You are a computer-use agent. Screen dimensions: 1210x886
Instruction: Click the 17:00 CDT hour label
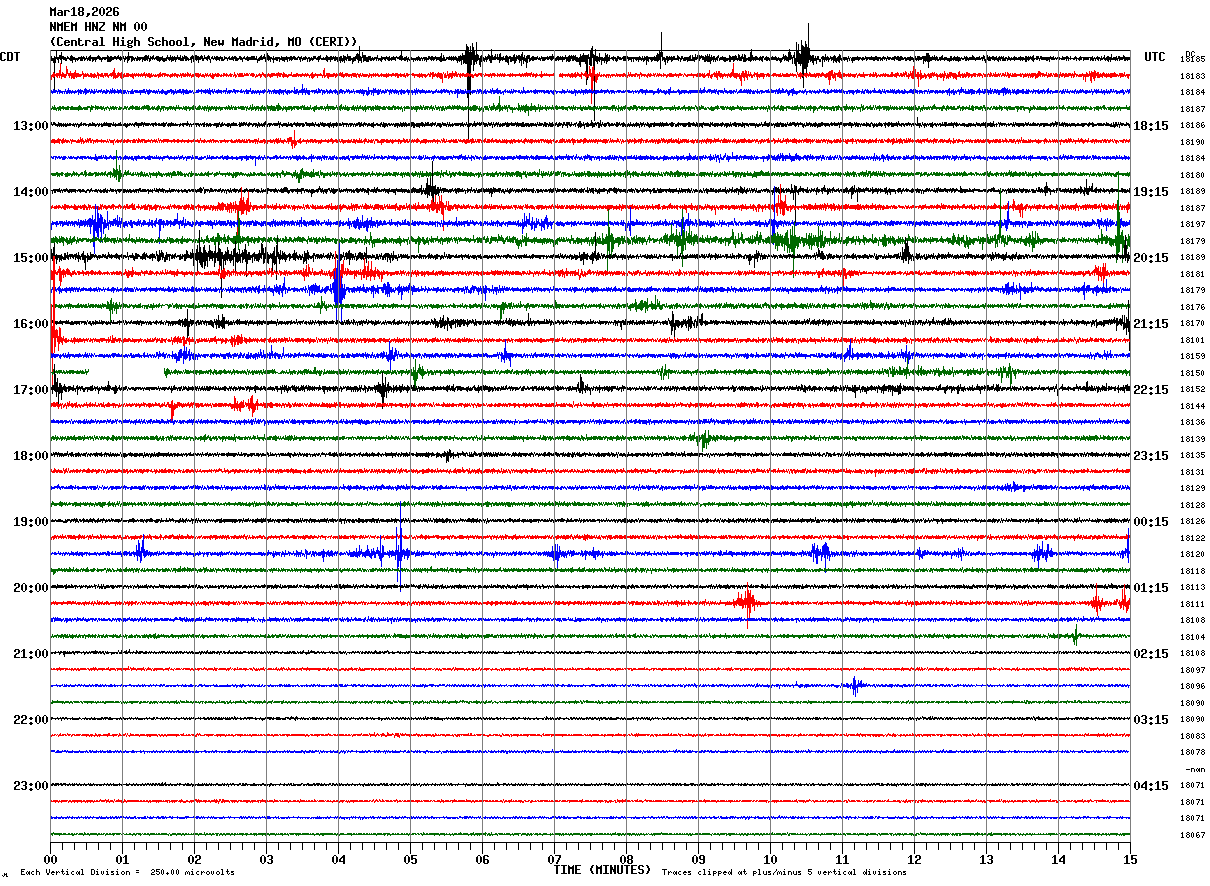(x=31, y=390)
